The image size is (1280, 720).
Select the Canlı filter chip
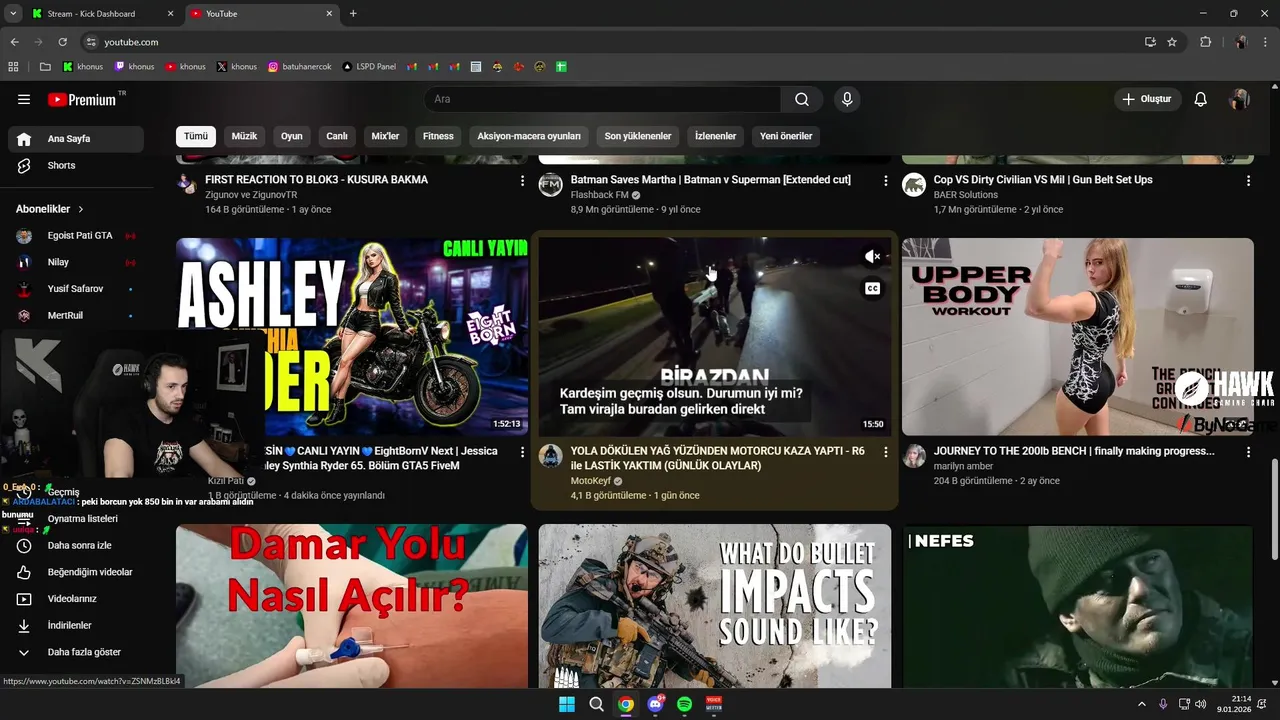click(x=337, y=136)
